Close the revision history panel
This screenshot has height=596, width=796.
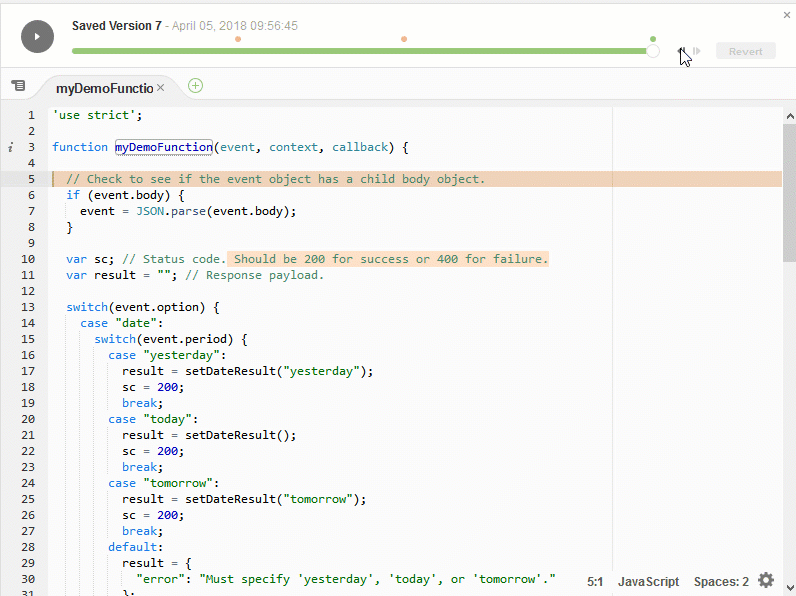787,15
